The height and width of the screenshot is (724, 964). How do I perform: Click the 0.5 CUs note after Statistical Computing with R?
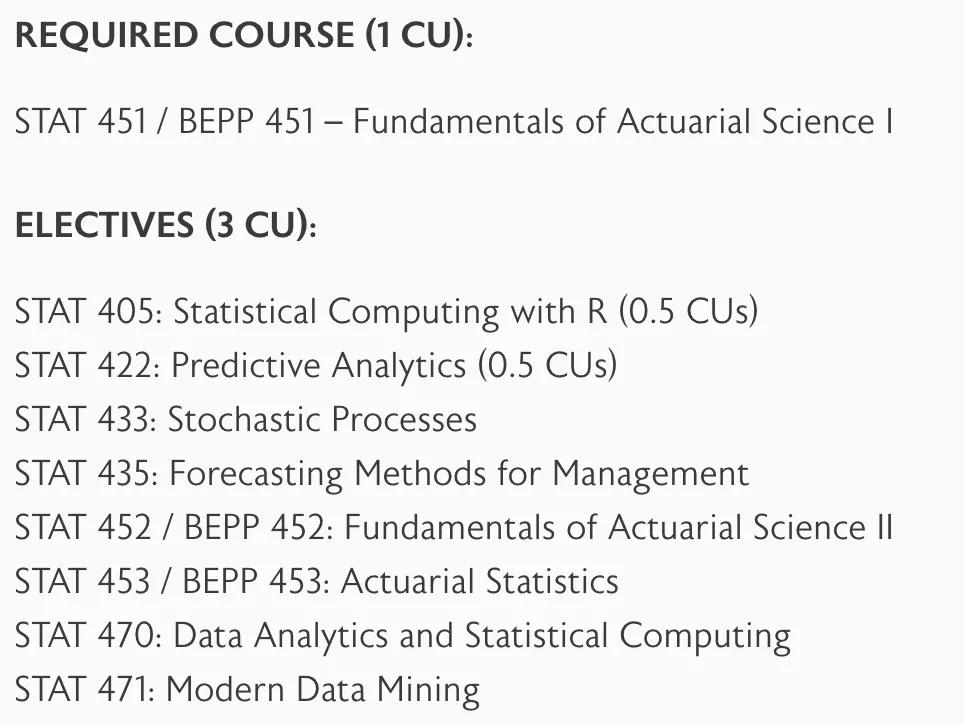(x=688, y=312)
